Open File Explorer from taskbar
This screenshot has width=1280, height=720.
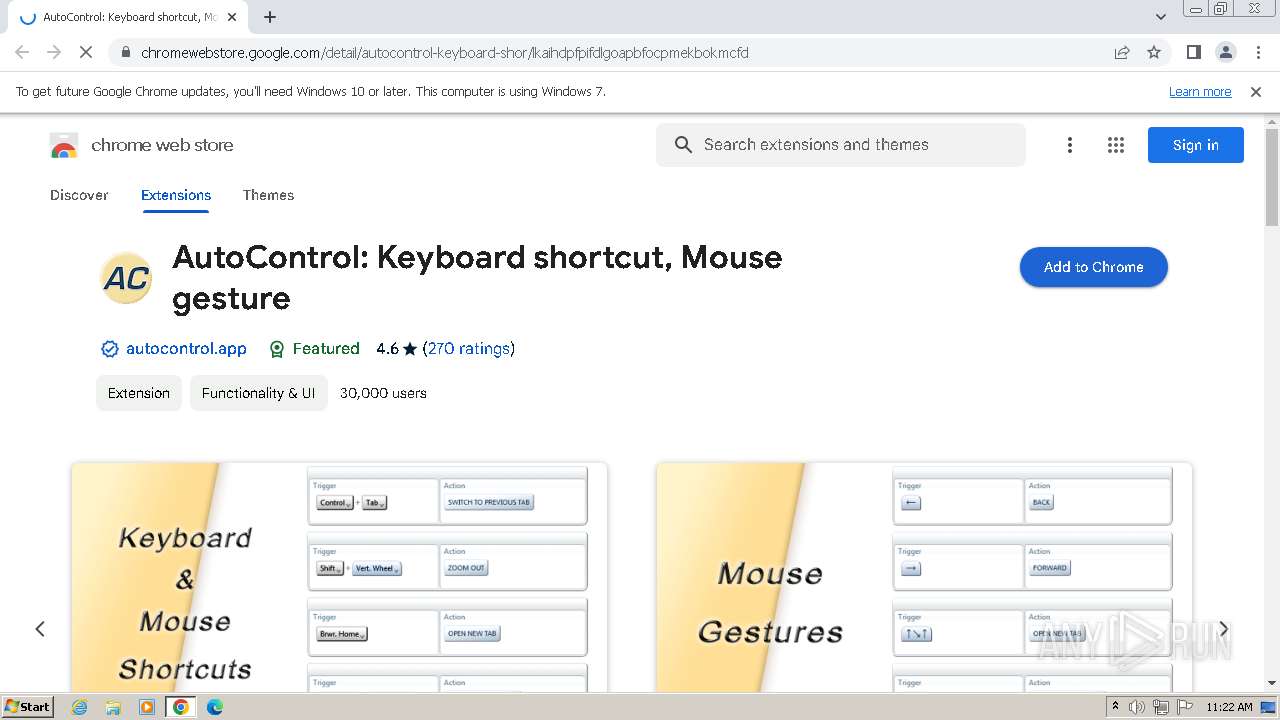click(x=113, y=707)
